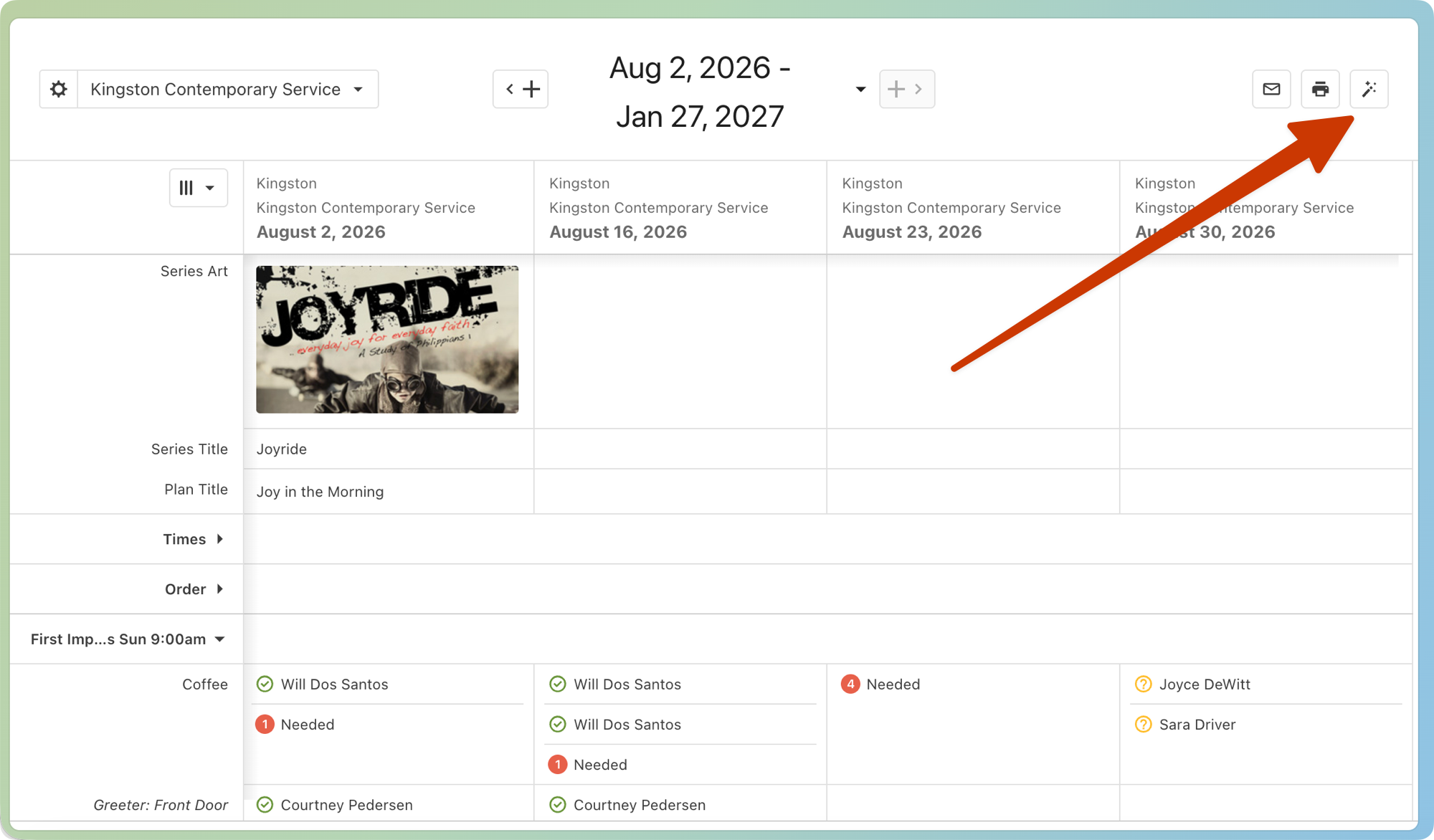Viewport: 1434px width, 840px height.
Task: Click the 4 Needed badge under August 23
Action: tap(850, 684)
